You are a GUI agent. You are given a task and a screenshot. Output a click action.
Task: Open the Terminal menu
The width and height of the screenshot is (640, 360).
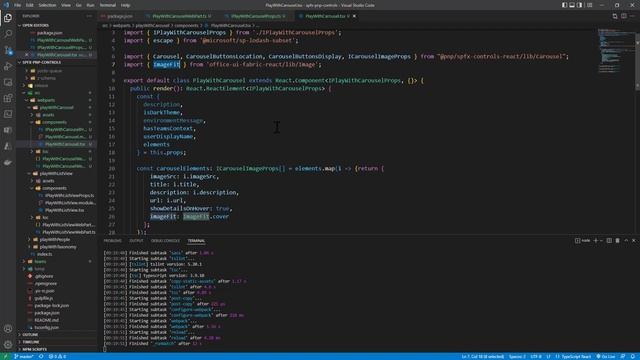pyautogui.click(x=107, y=5)
